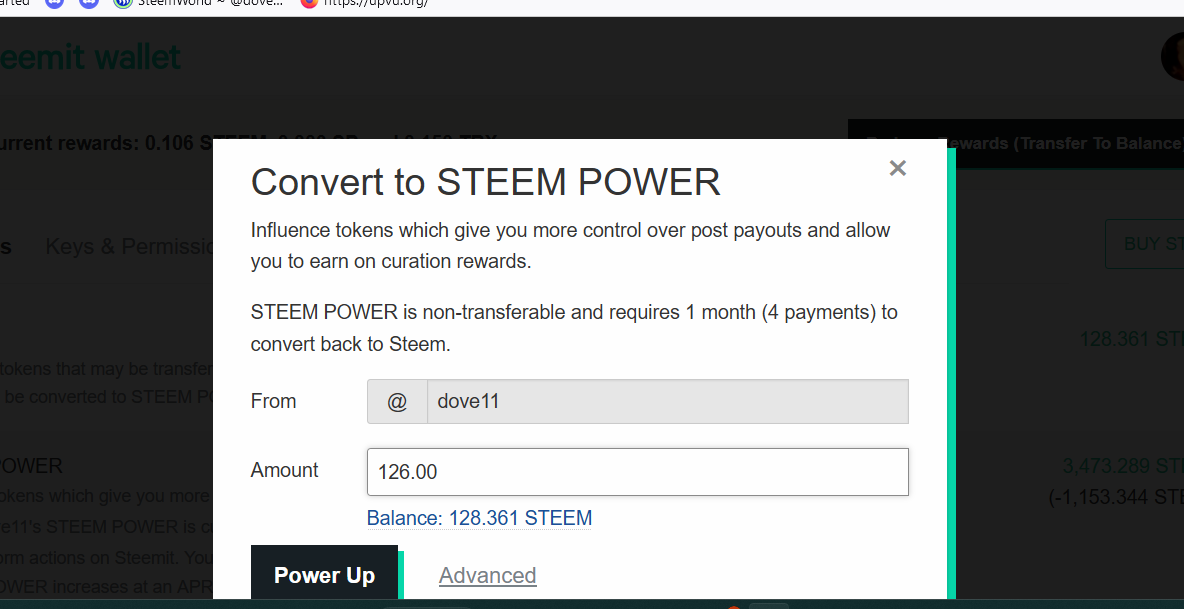Click the Steemit wallet logo text
1184x609 pixels.
[x=89, y=57]
